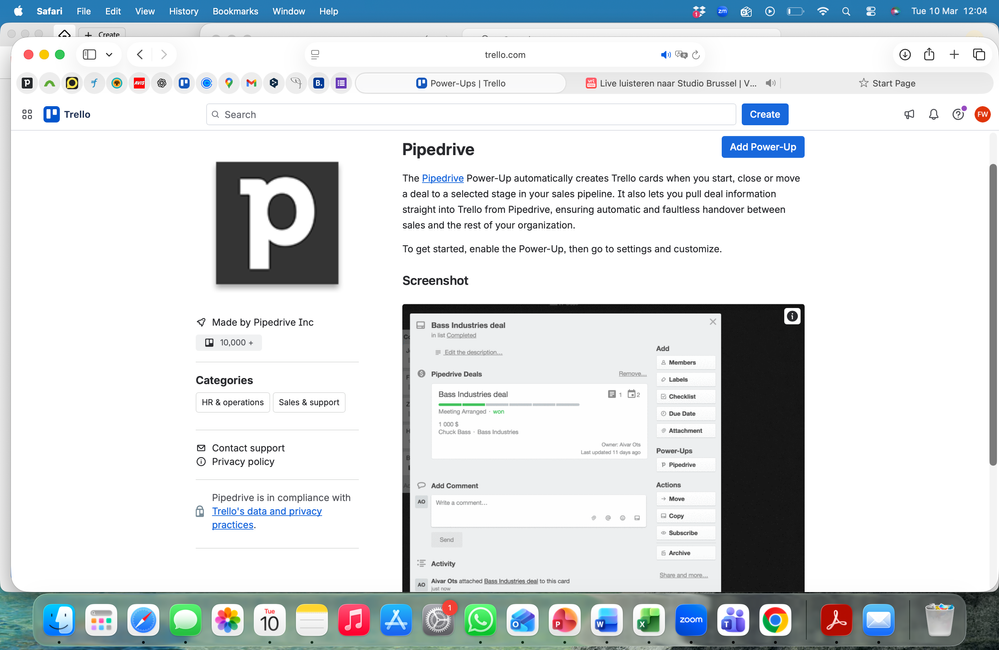Click the info icon on the screenshot

coord(791,316)
